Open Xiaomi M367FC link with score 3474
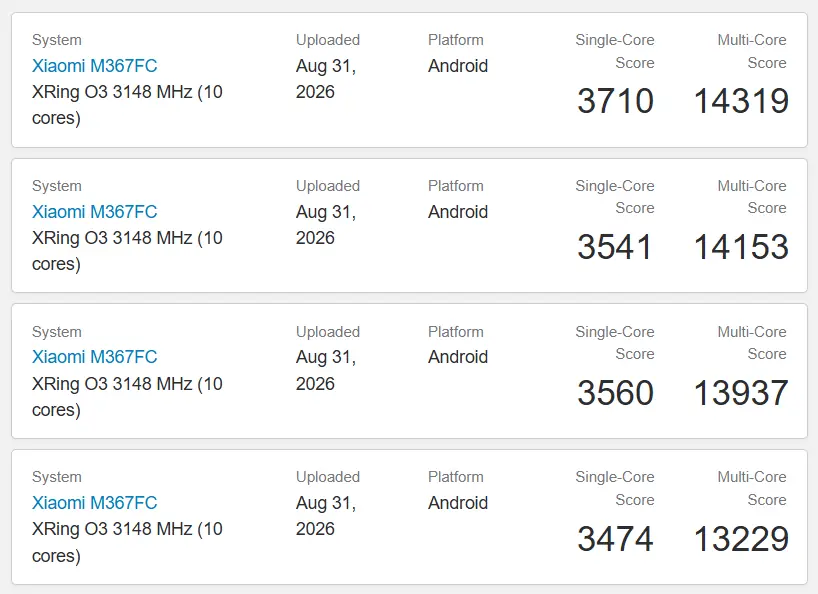This screenshot has height=594, width=818. 94,503
